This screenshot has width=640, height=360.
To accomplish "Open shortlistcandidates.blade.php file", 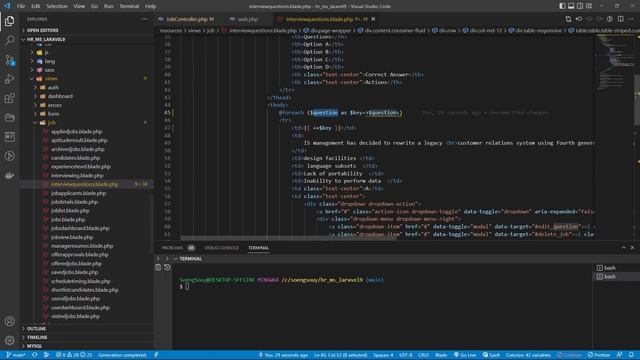I will pos(84,290).
